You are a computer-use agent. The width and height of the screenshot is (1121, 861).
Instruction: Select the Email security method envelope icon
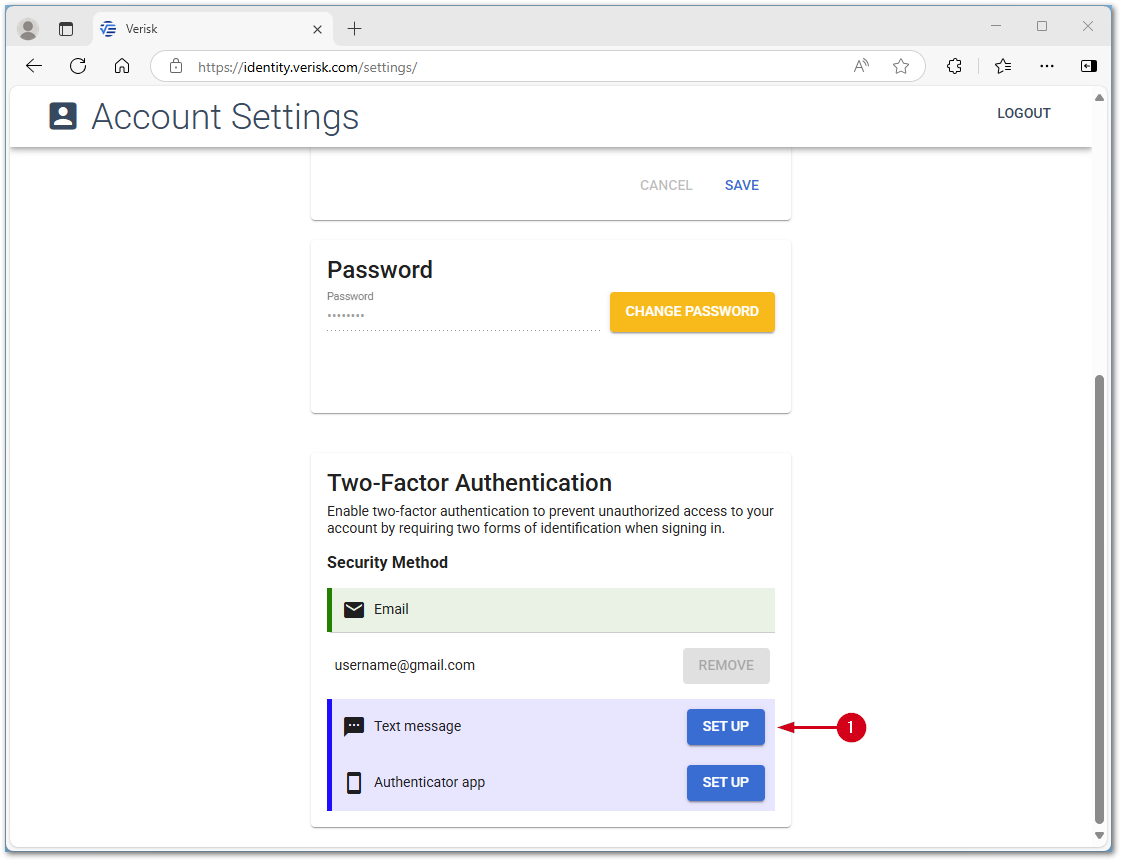click(354, 609)
